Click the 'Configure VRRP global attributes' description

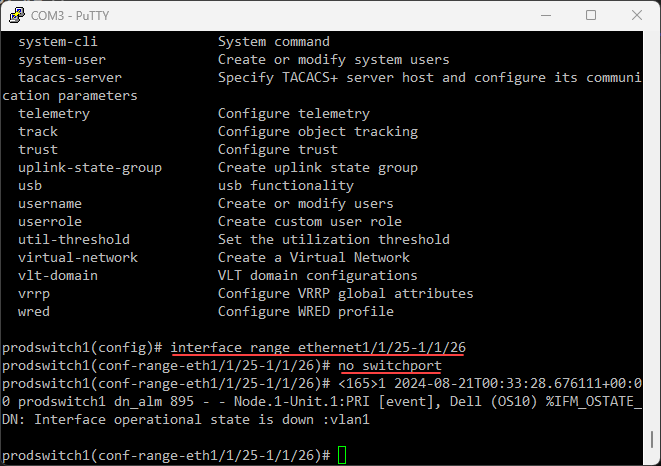[346, 294]
